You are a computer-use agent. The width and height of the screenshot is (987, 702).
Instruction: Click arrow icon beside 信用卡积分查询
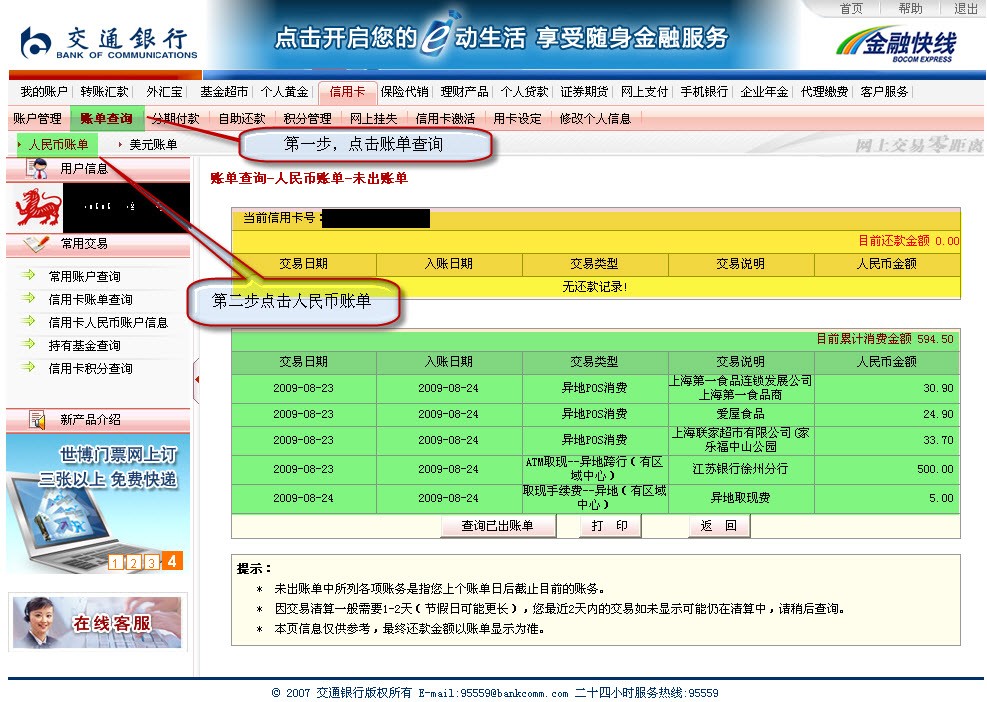pyautogui.click(x=28, y=367)
